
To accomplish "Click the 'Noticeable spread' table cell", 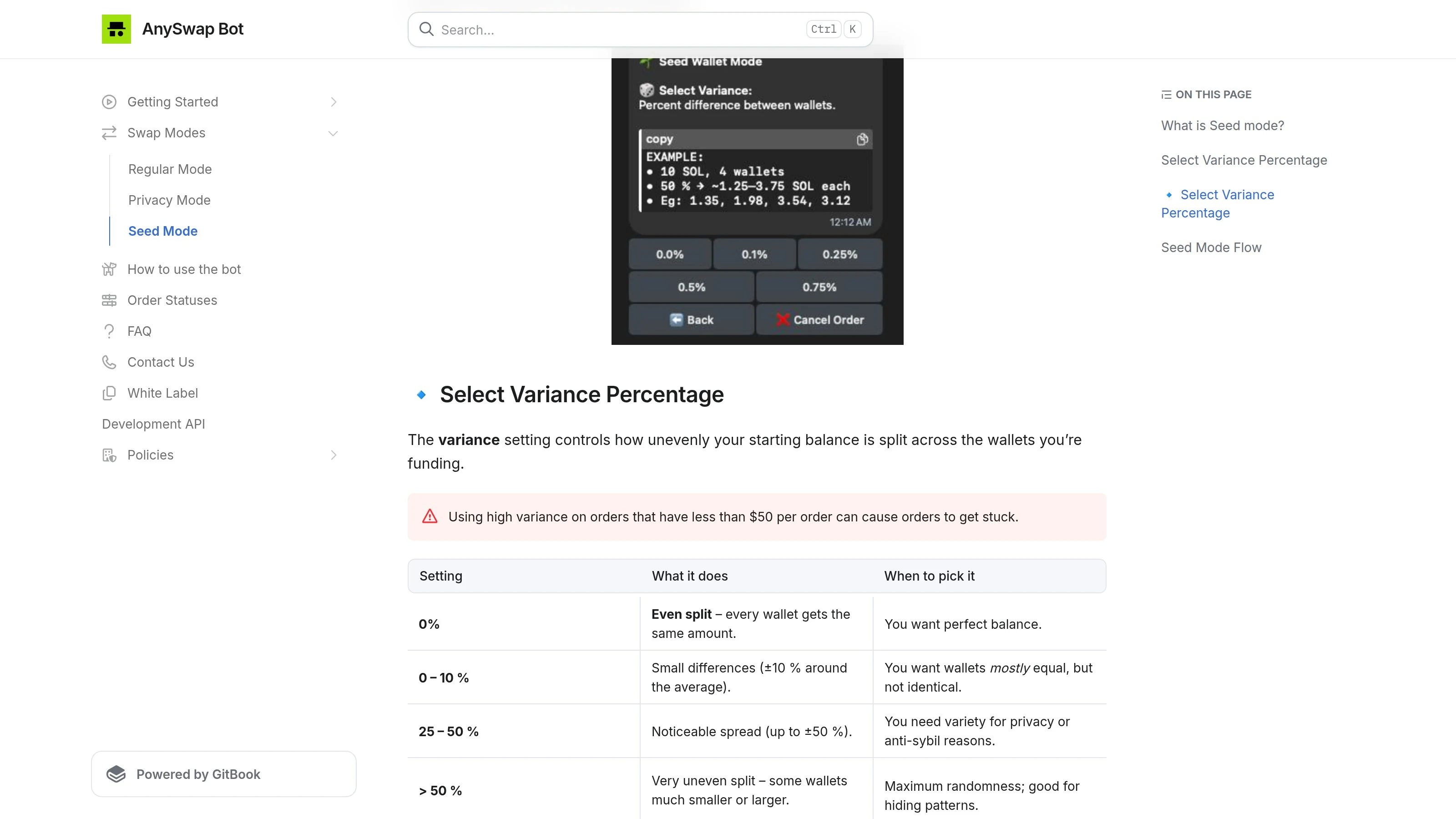I will pyautogui.click(x=756, y=731).
